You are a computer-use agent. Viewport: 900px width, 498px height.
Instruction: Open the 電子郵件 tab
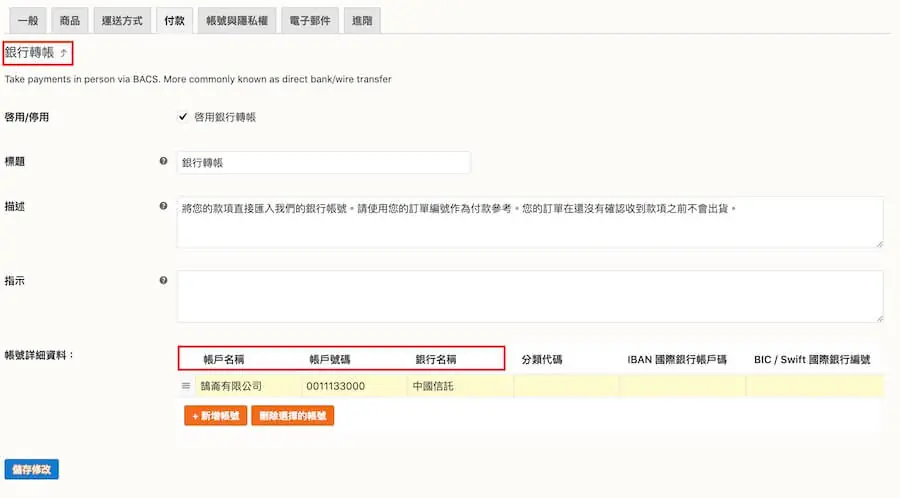tap(309, 21)
